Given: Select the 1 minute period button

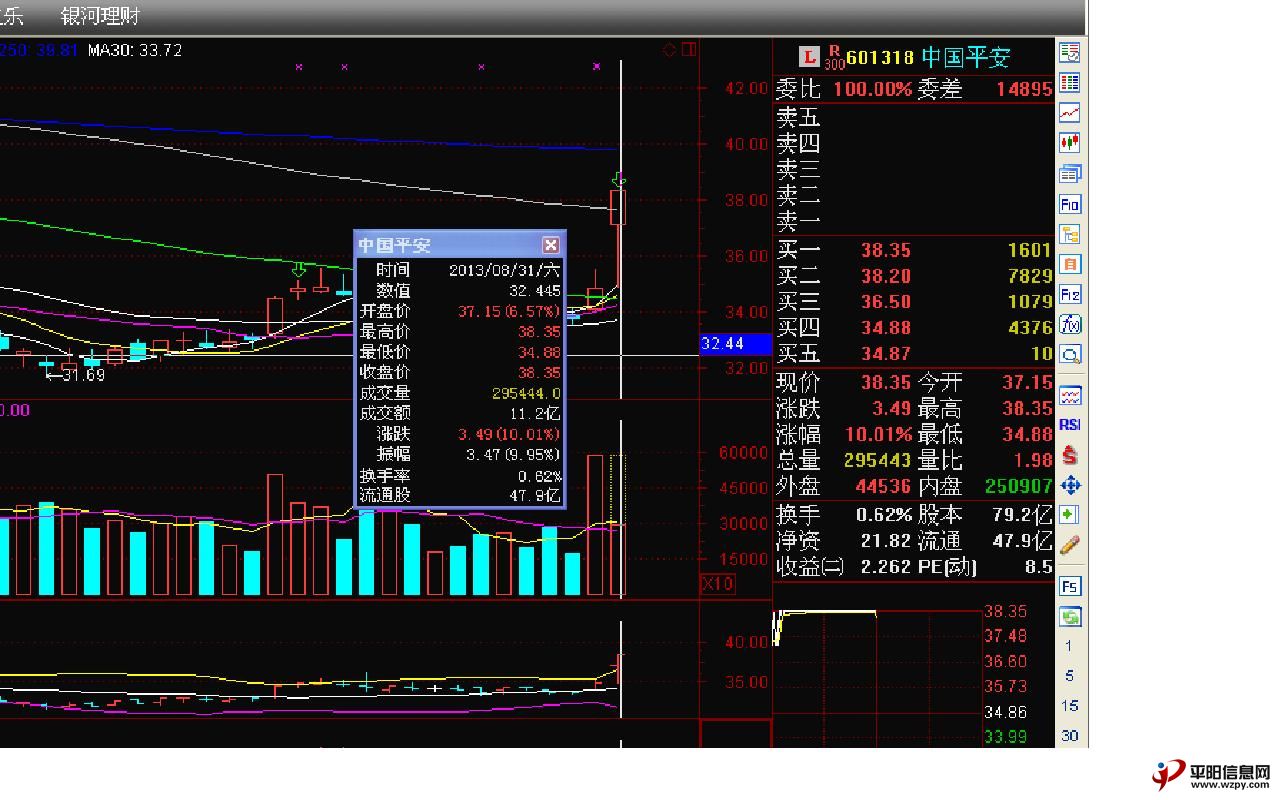Looking at the screenshot, I should pos(1069,646).
